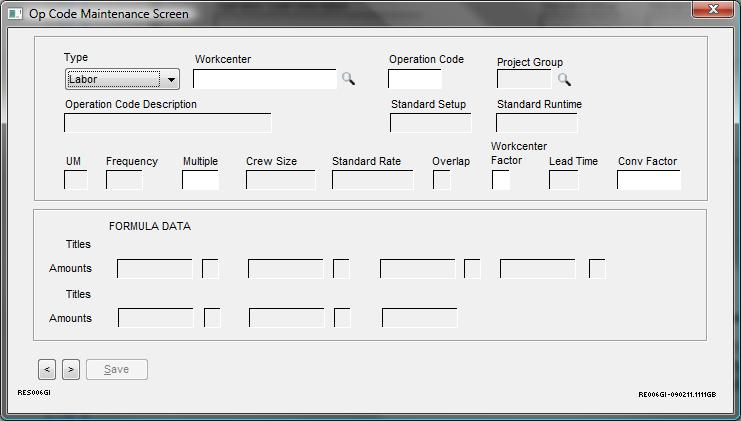Click the RES006GI screen ID text
Viewport: 741px width, 421px height.
pos(34,393)
